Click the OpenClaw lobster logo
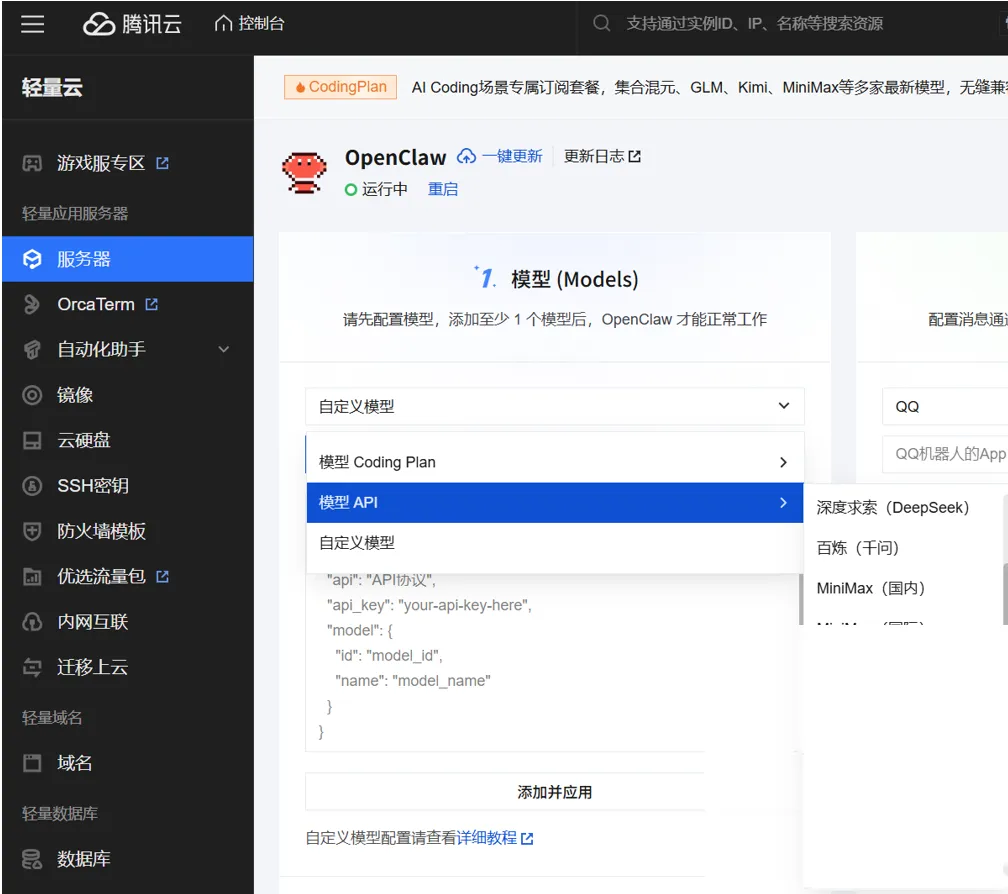1008x894 pixels. pos(304,172)
